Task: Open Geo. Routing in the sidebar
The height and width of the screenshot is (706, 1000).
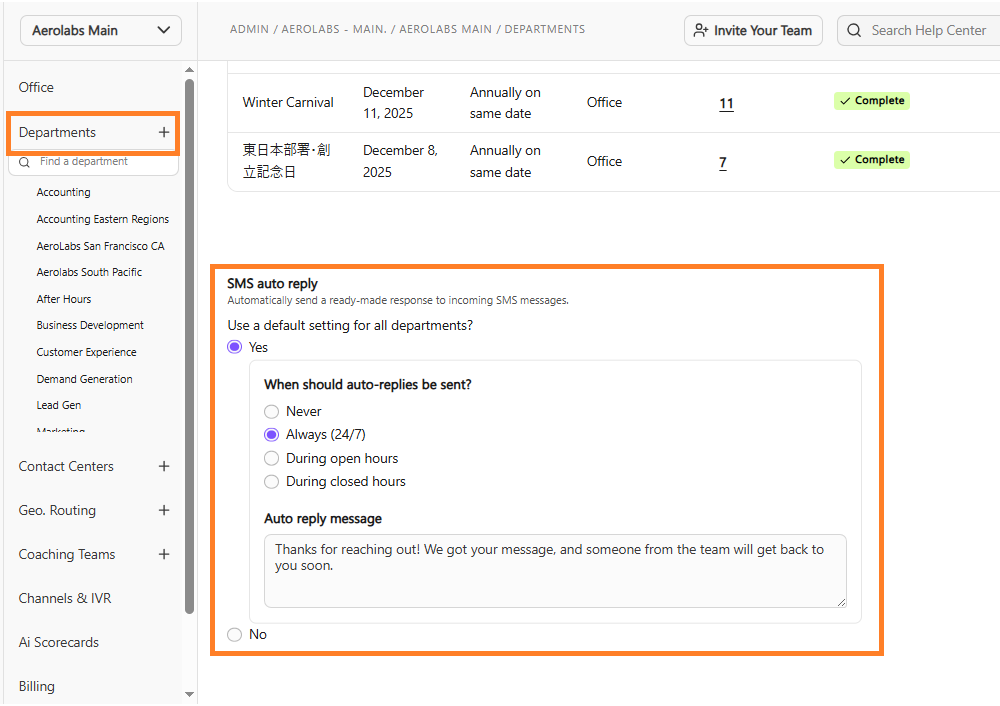Action: [x=57, y=511]
